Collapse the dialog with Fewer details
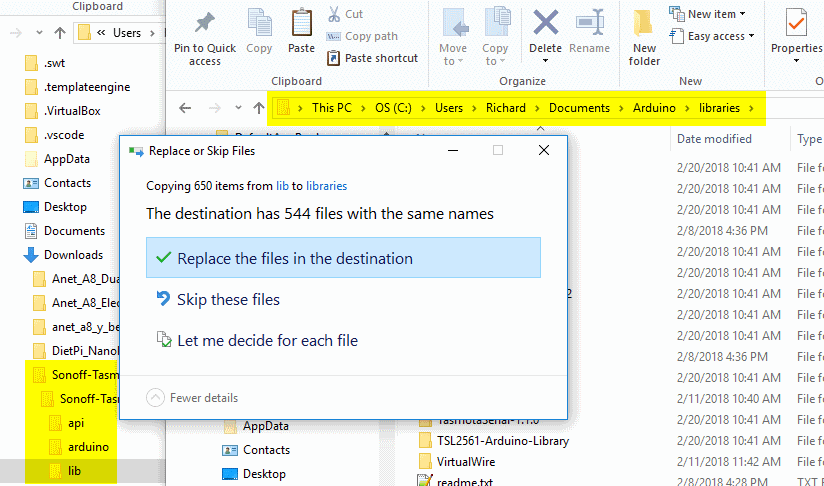The image size is (824, 486). [x=193, y=398]
